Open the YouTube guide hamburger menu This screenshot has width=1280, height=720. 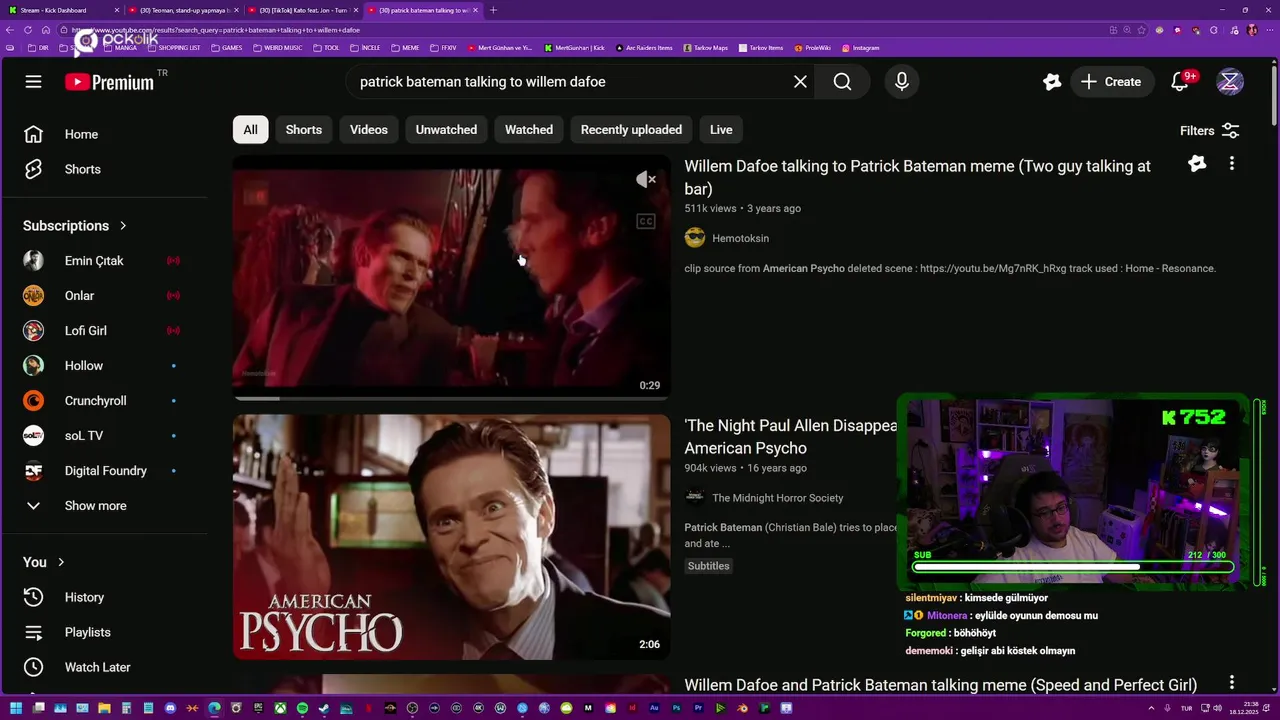[33, 82]
